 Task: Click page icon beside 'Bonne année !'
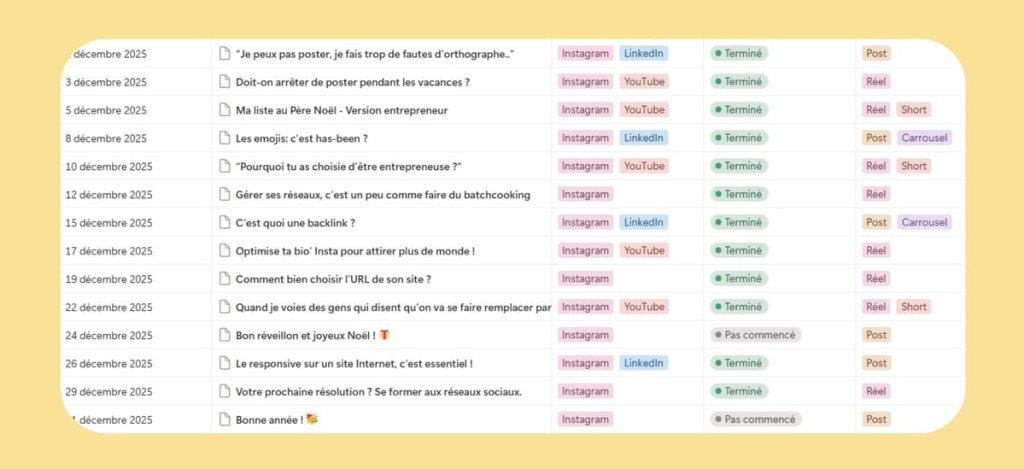[224, 419]
